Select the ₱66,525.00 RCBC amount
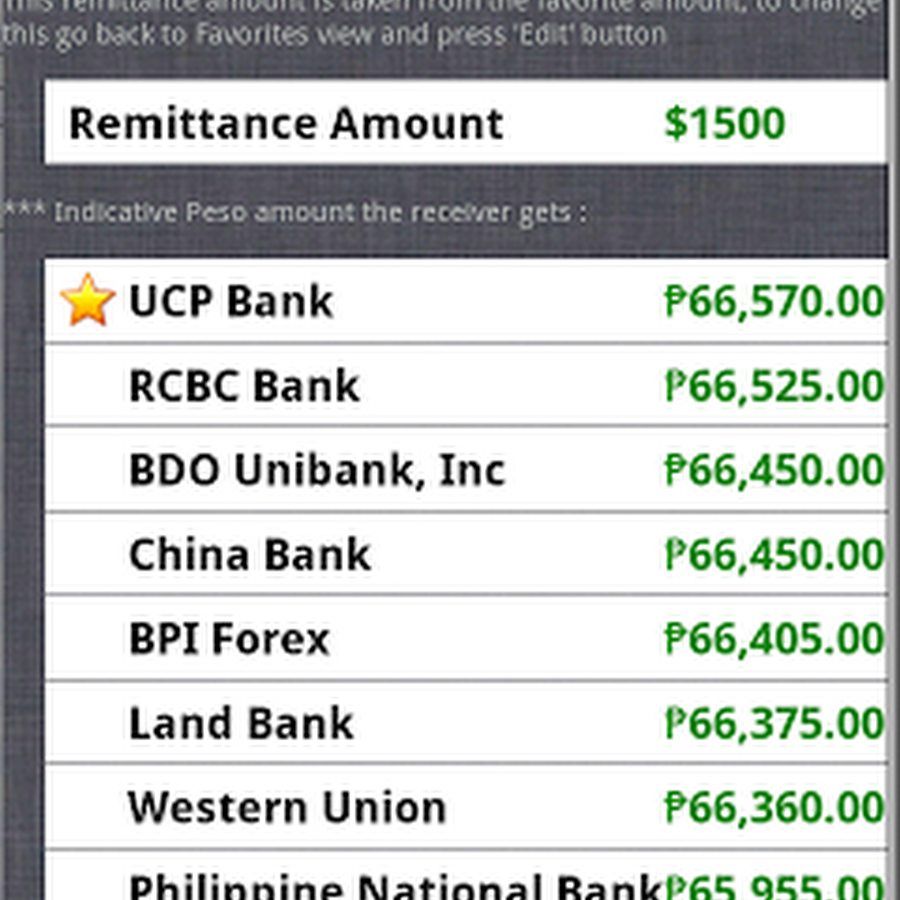The image size is (900, 900). pos(774,386)
